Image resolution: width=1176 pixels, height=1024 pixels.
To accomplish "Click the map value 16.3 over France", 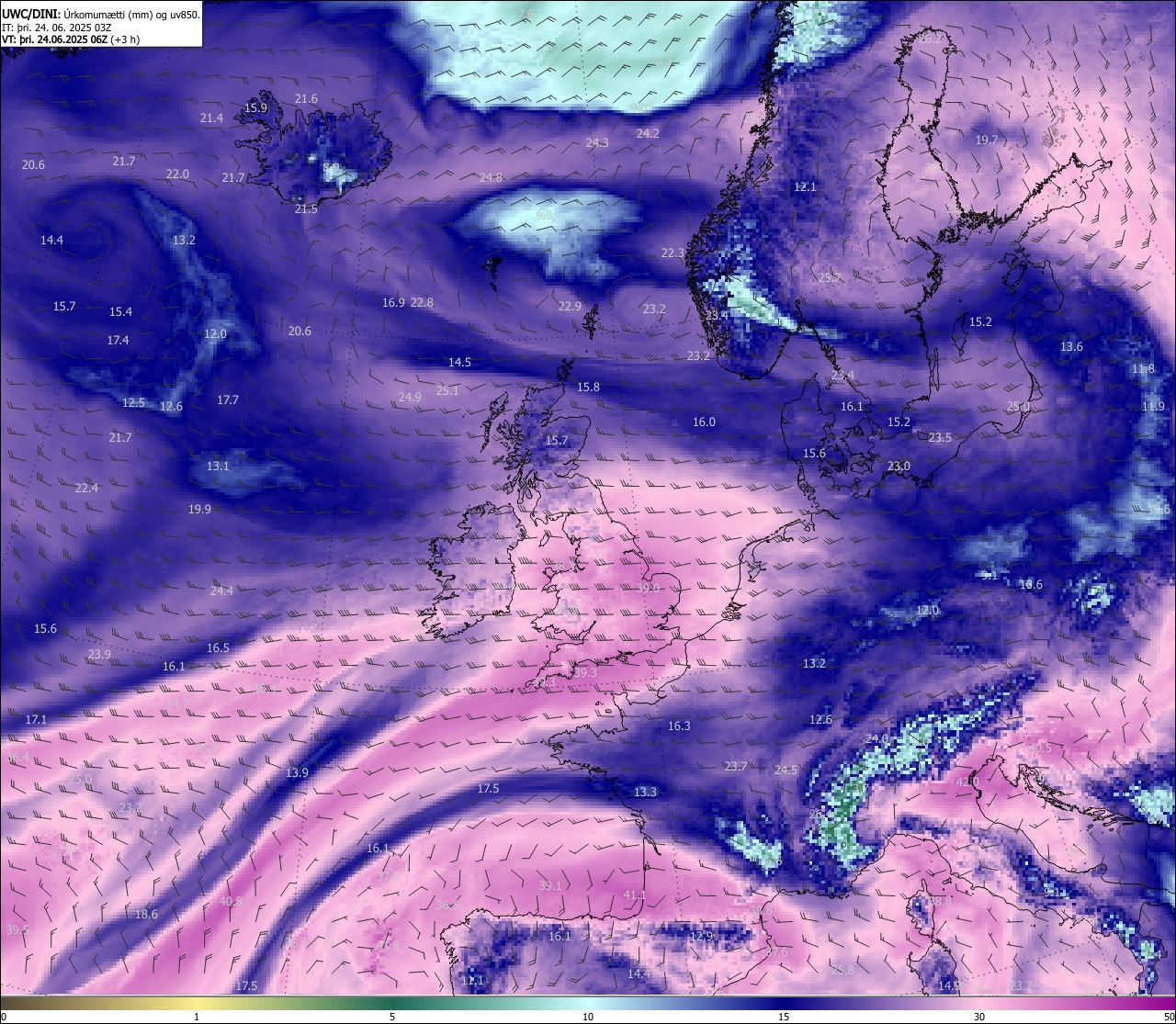I will click(x=679, y=726).
